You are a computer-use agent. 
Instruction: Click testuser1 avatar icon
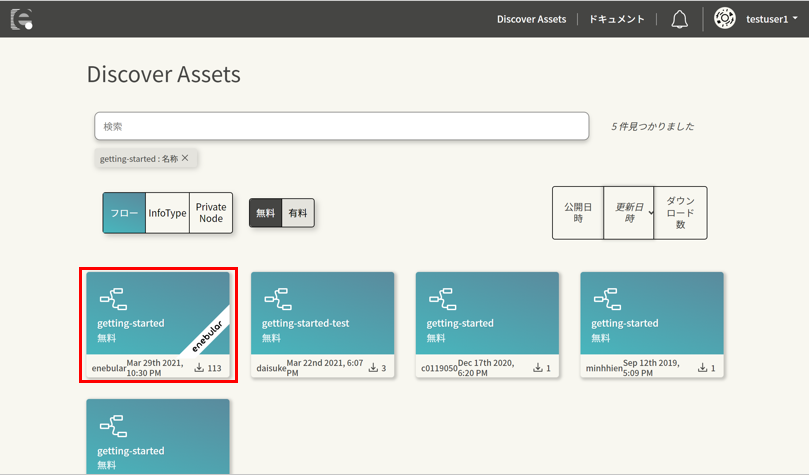point(724,19)
